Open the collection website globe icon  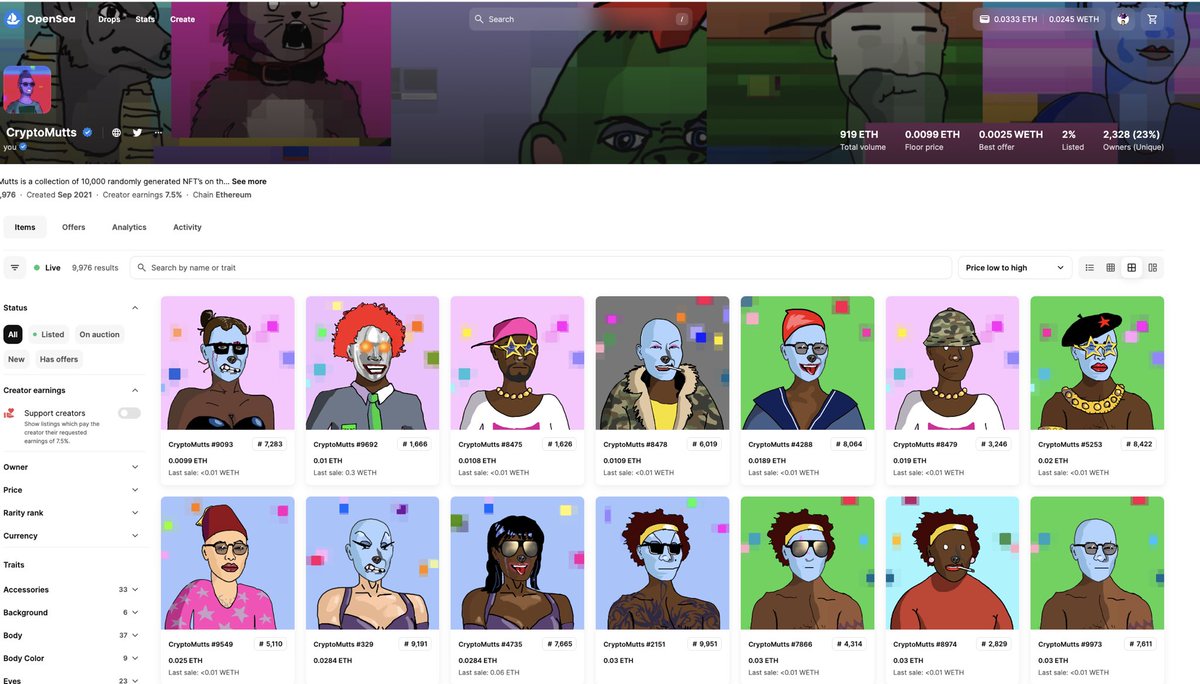click(117, 132)
